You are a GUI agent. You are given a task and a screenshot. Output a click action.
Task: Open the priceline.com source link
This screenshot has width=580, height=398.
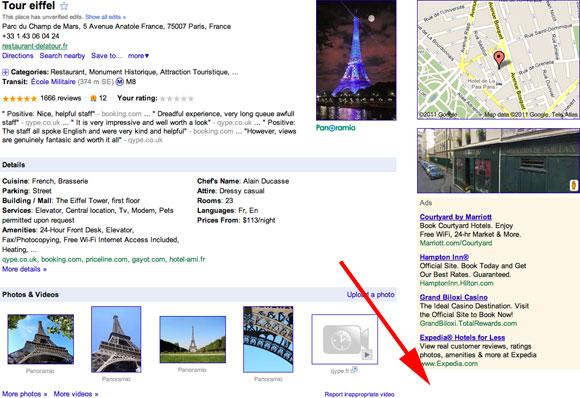[107, 260]
